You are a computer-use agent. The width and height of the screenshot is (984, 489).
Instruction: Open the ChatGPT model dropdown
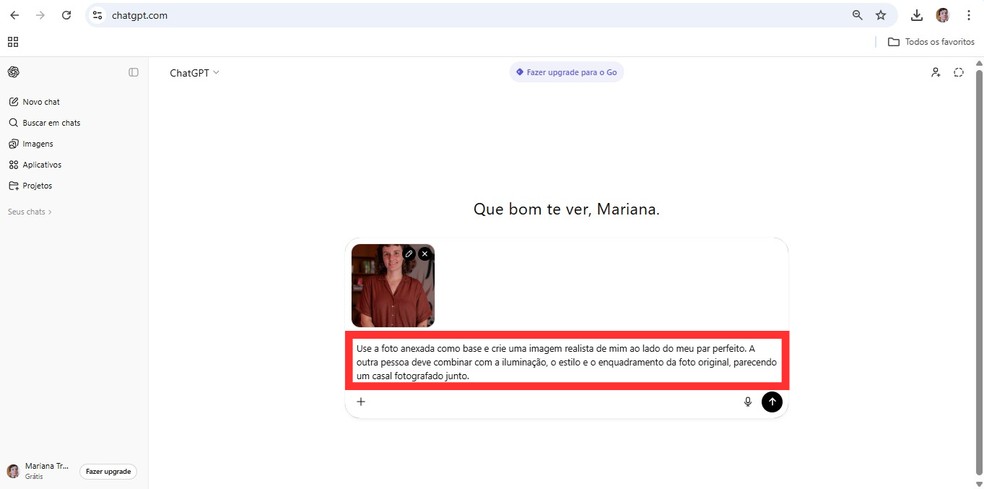[195, 73]
